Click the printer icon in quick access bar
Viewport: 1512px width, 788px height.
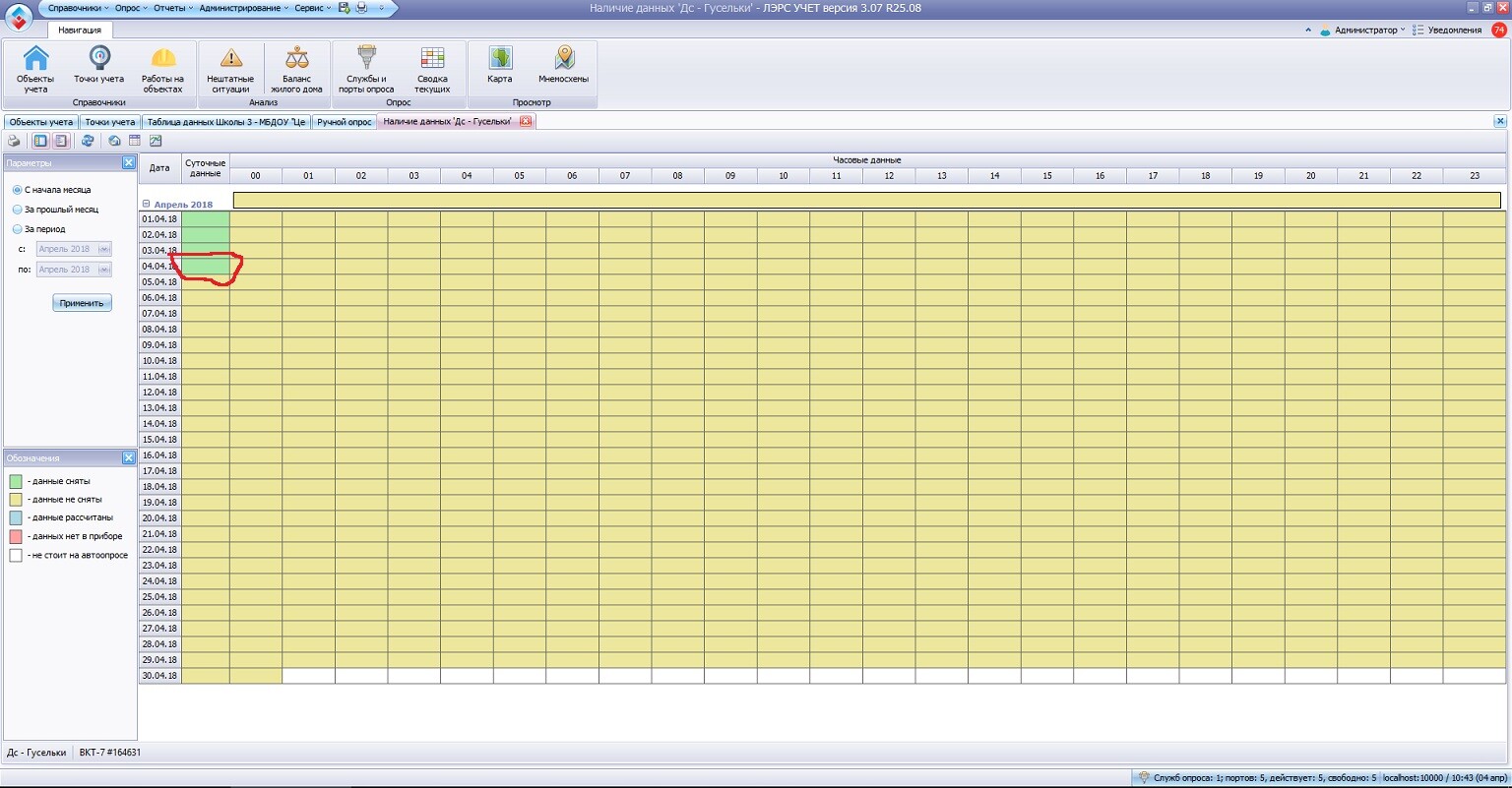click(361, 8)
